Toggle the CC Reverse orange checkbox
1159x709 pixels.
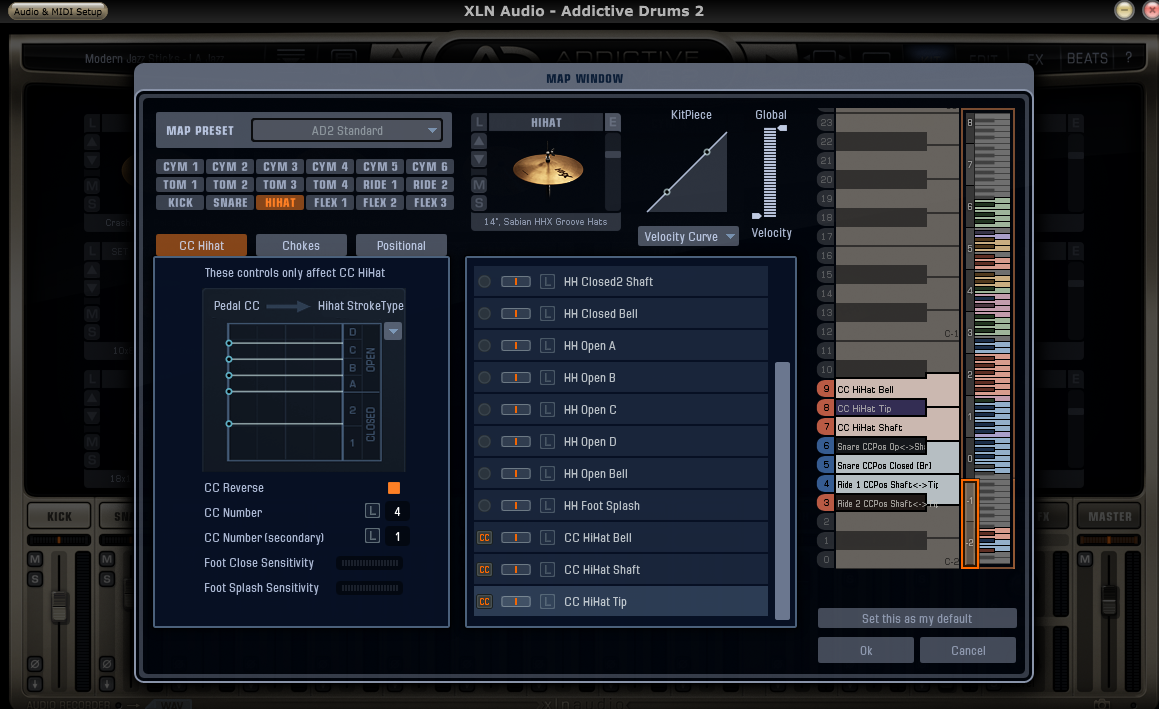pos(394,488)
